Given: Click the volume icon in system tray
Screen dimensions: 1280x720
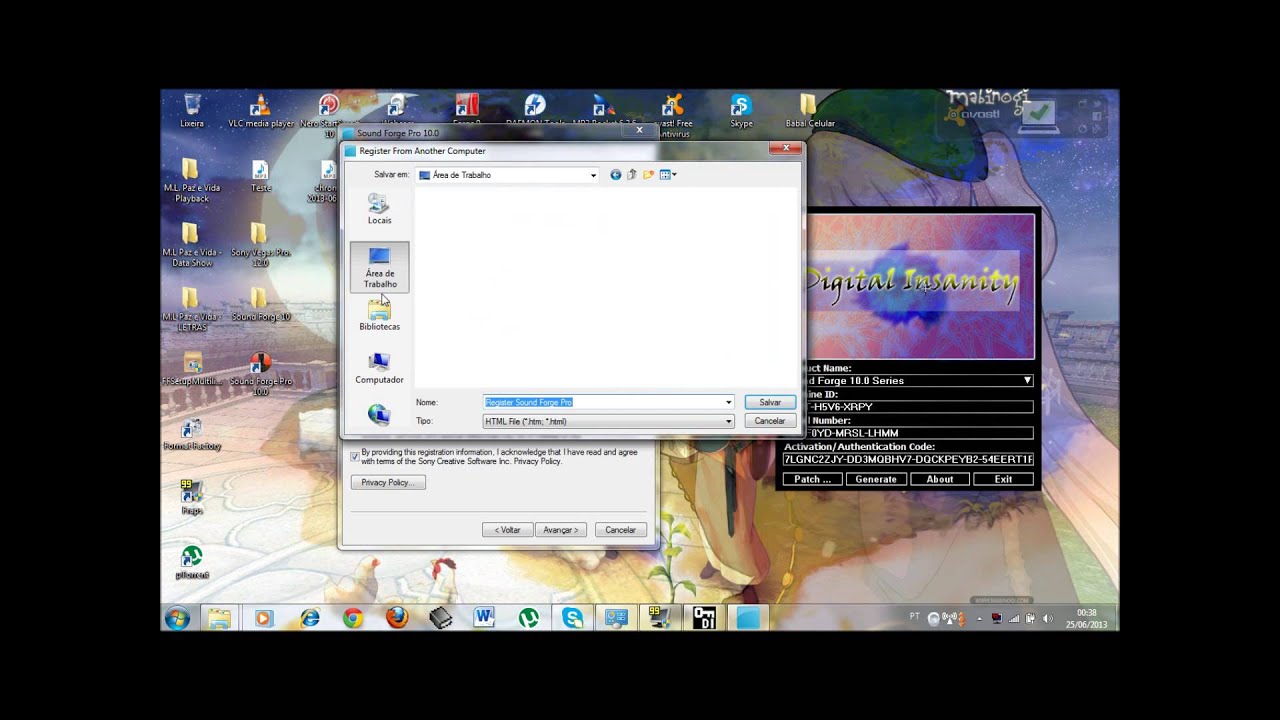Looking at the screenshot, I should 1047,618.
